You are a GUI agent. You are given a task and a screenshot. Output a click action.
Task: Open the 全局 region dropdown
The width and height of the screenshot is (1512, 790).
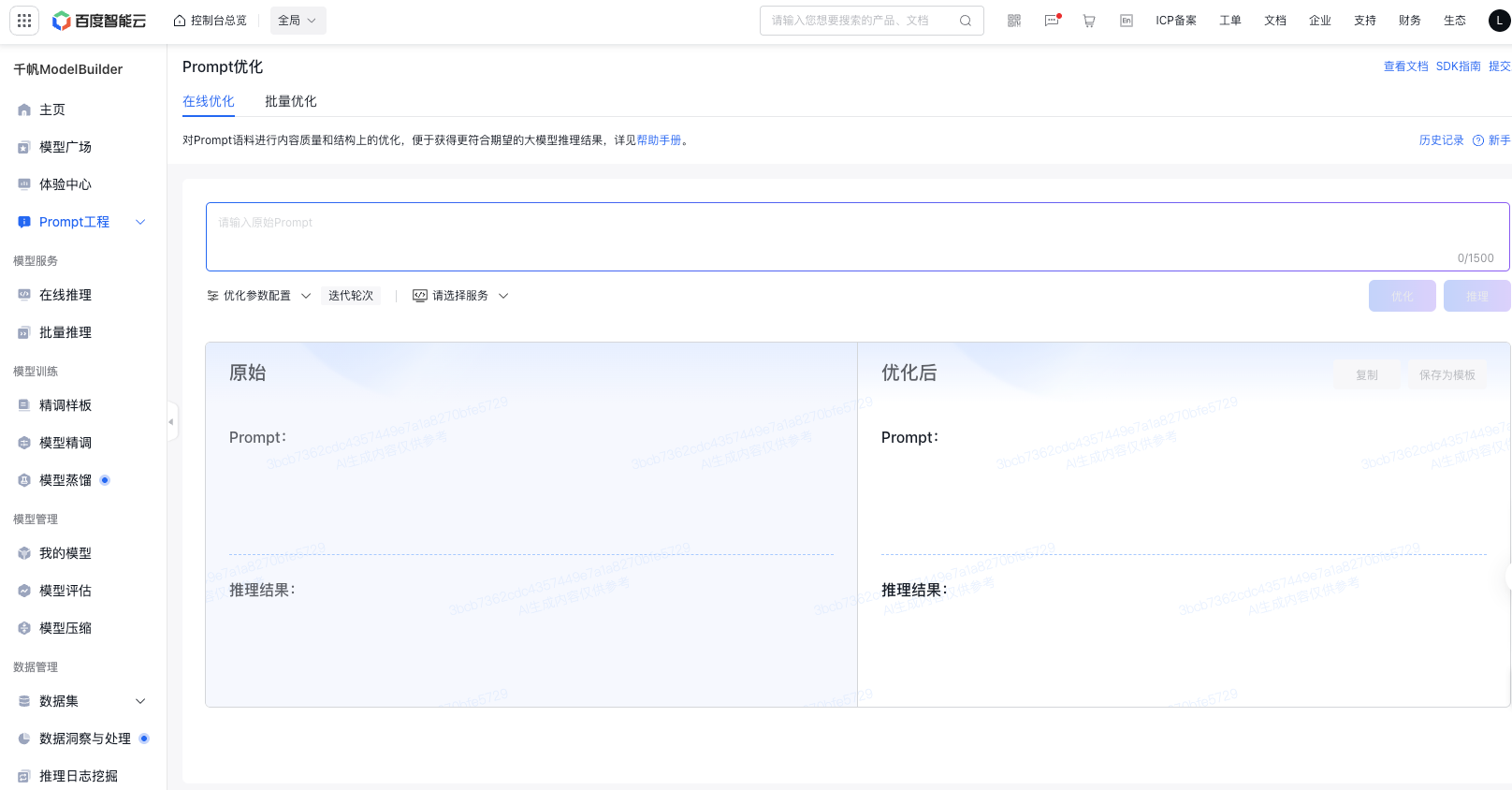coord(298,21)
